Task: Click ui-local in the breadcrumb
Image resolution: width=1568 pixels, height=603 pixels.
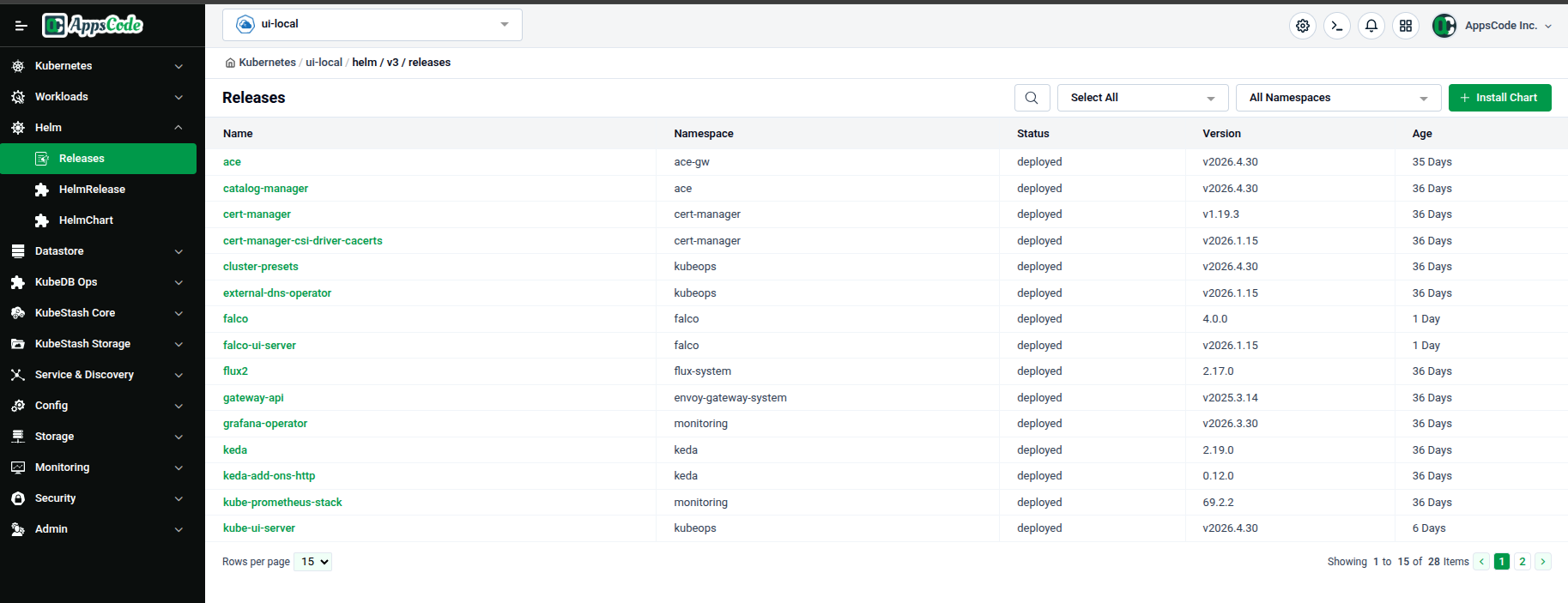Action: click(324, 63)
